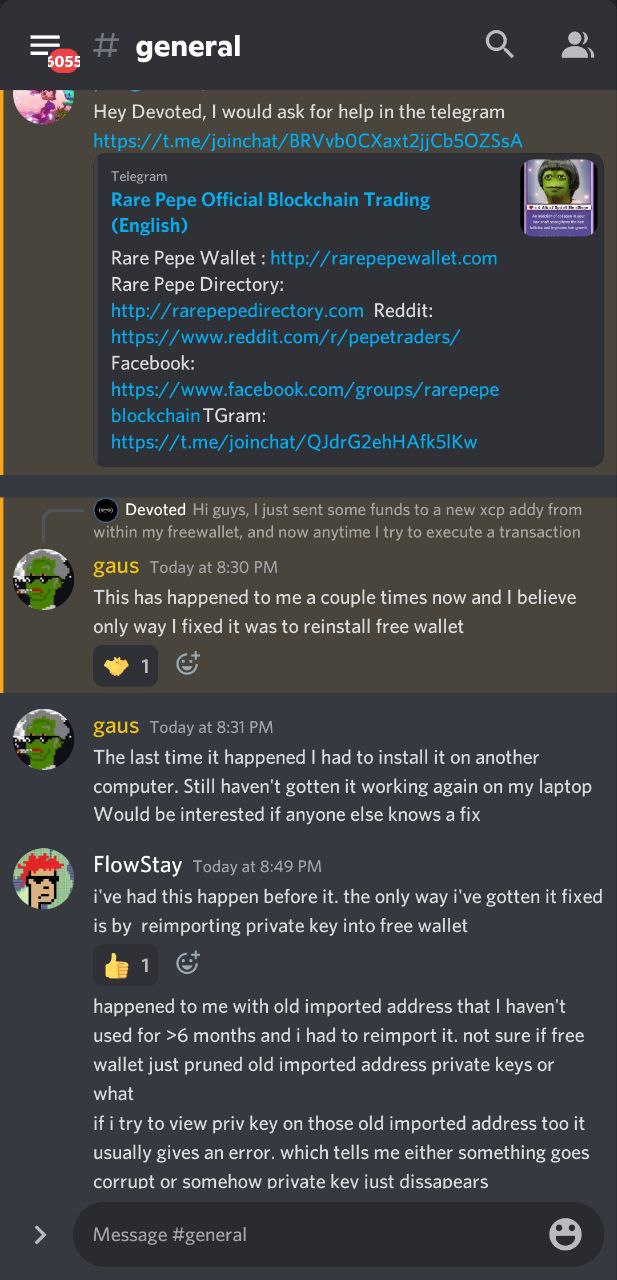Open FlowStay's pixel punk avatar
This screenshot has width=617, height=1280.
[43, 879]
